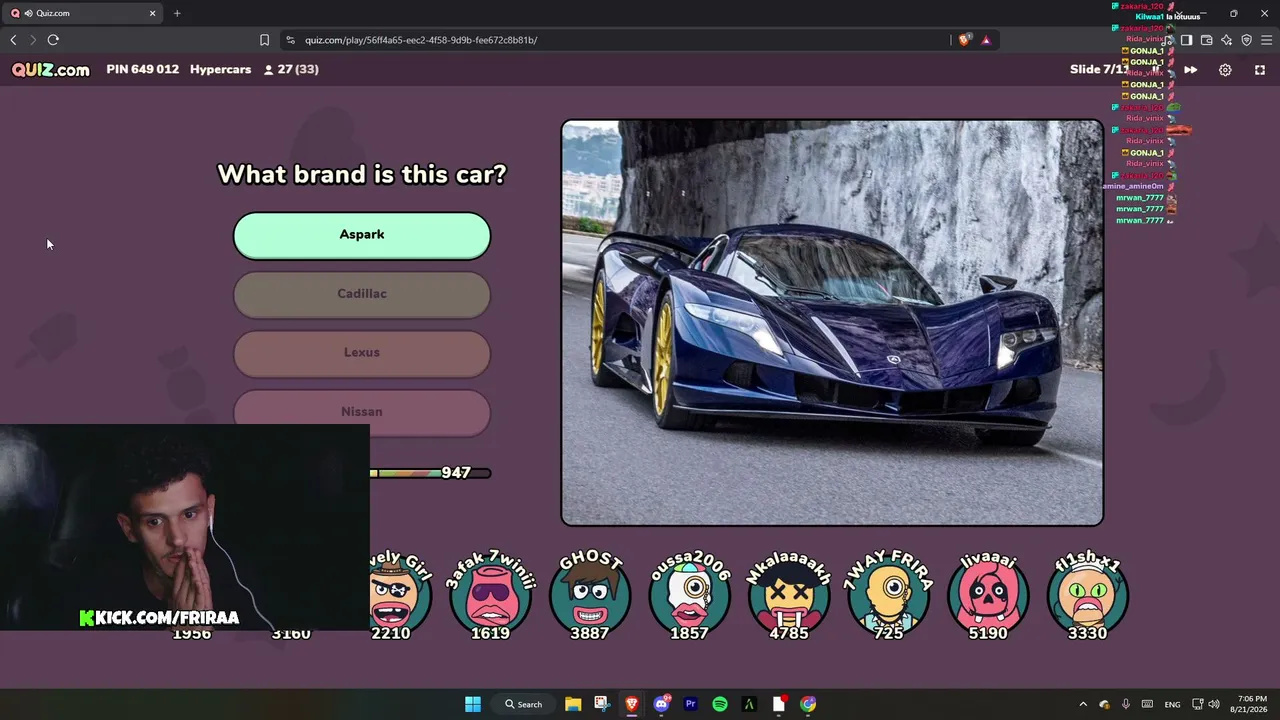Open Discord from the taskbar
This screenshot has width=1280, height=720.
(x=661, y=704)
